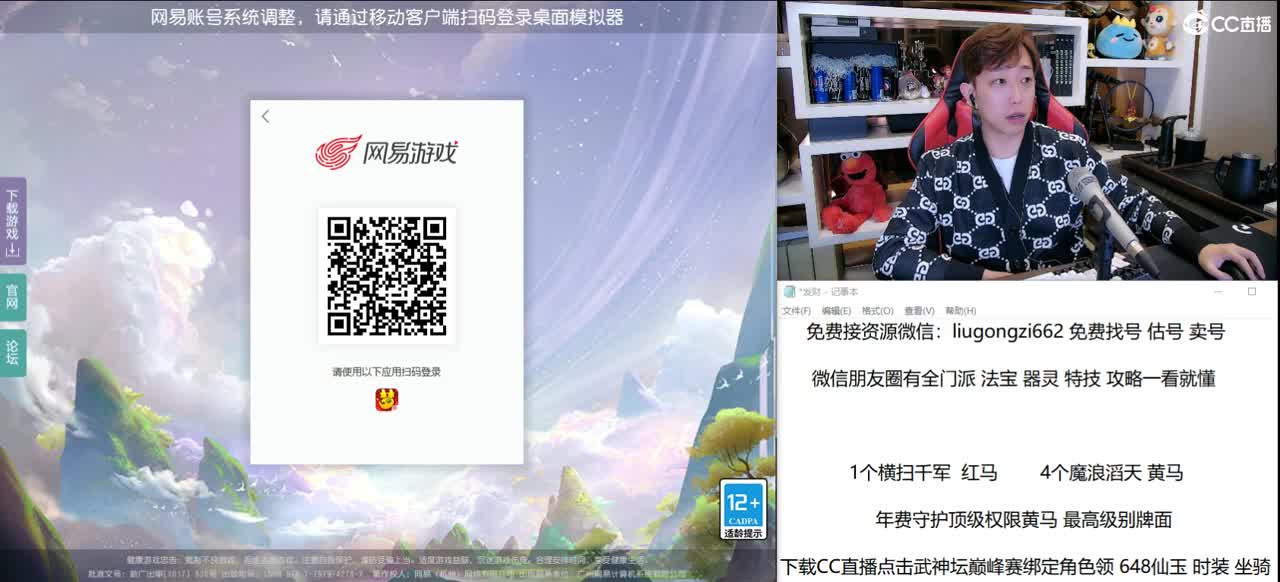Click the Notepad line 年费守护顶级权限黄马
This screenshot has width=1280, height=582.
coord(1023,520)
